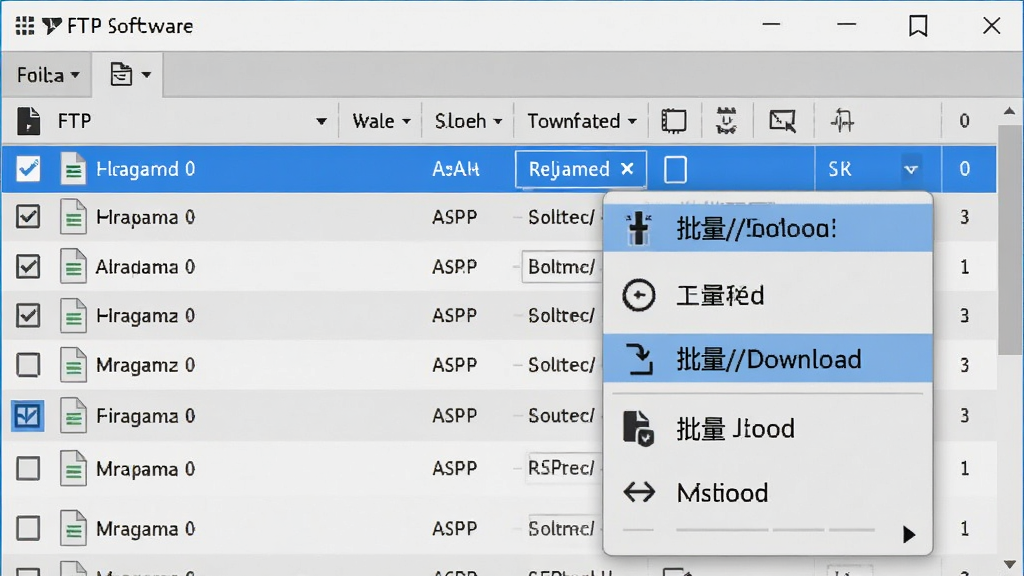Uncheck the Hcagamd 0 row checkbox
Image resolution: width=1024 pixels, height=576 pixels.
28,169
